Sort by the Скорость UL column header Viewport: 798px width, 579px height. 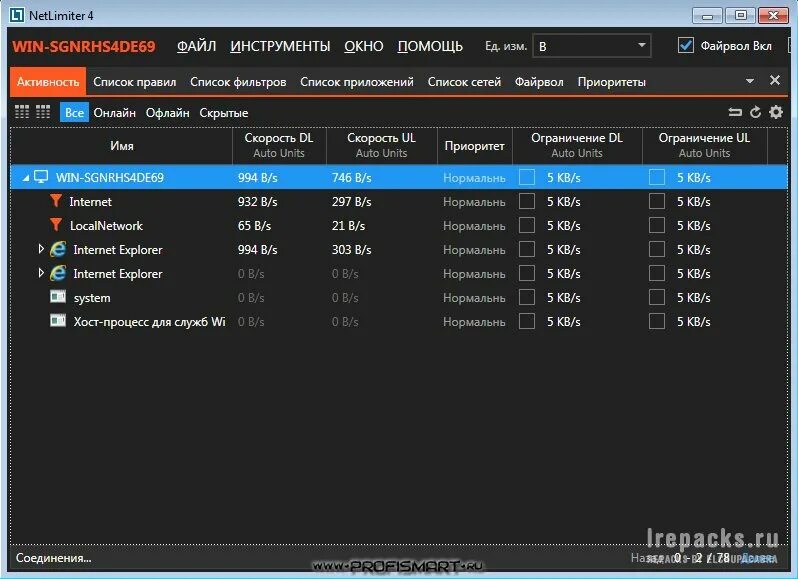tap(382, 146)
